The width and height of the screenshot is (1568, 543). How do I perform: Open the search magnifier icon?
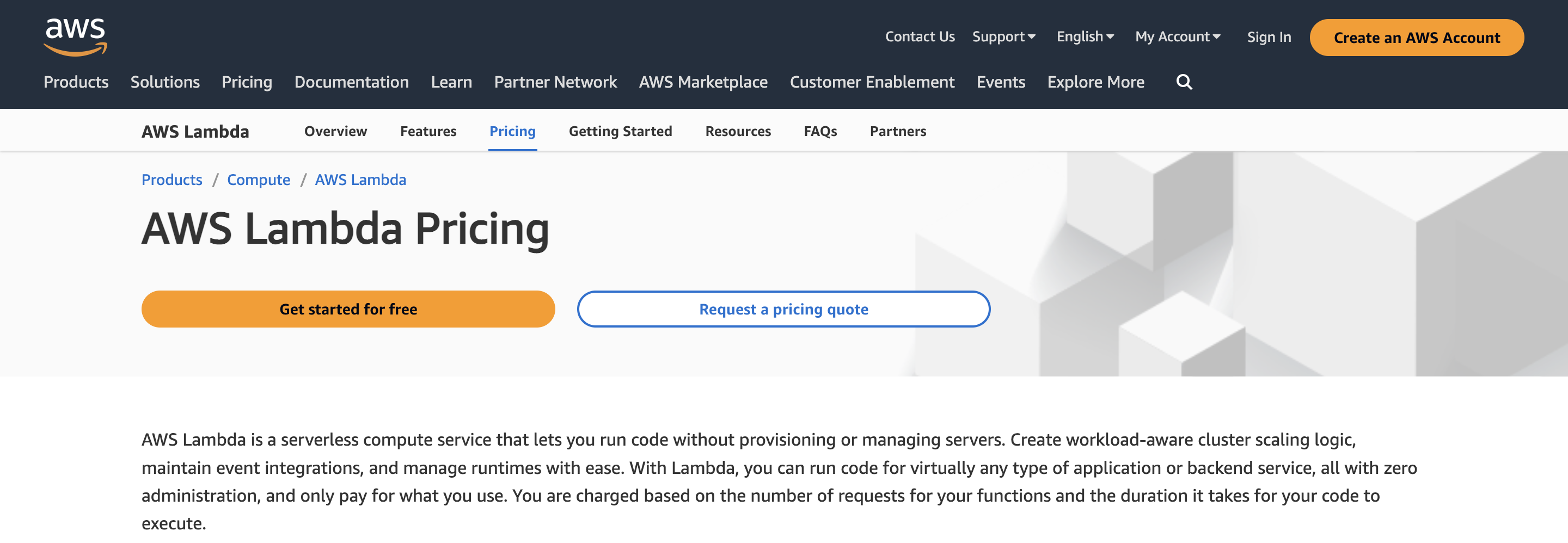1184,82
